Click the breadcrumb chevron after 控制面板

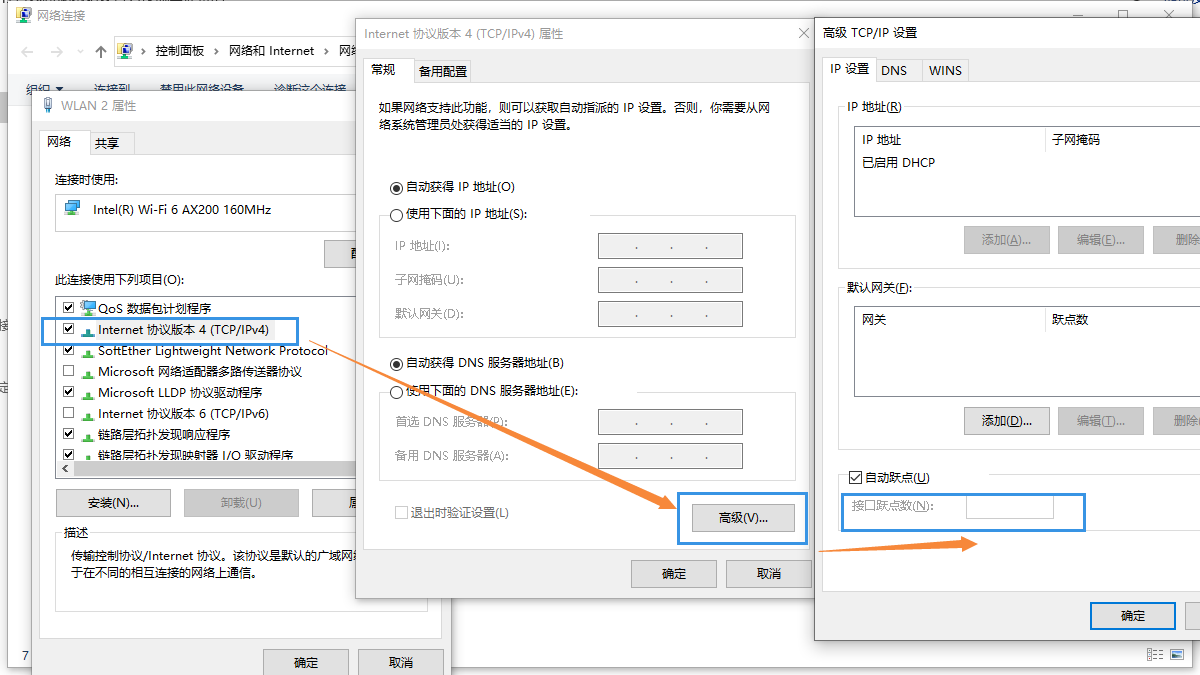tap(217, 51)
